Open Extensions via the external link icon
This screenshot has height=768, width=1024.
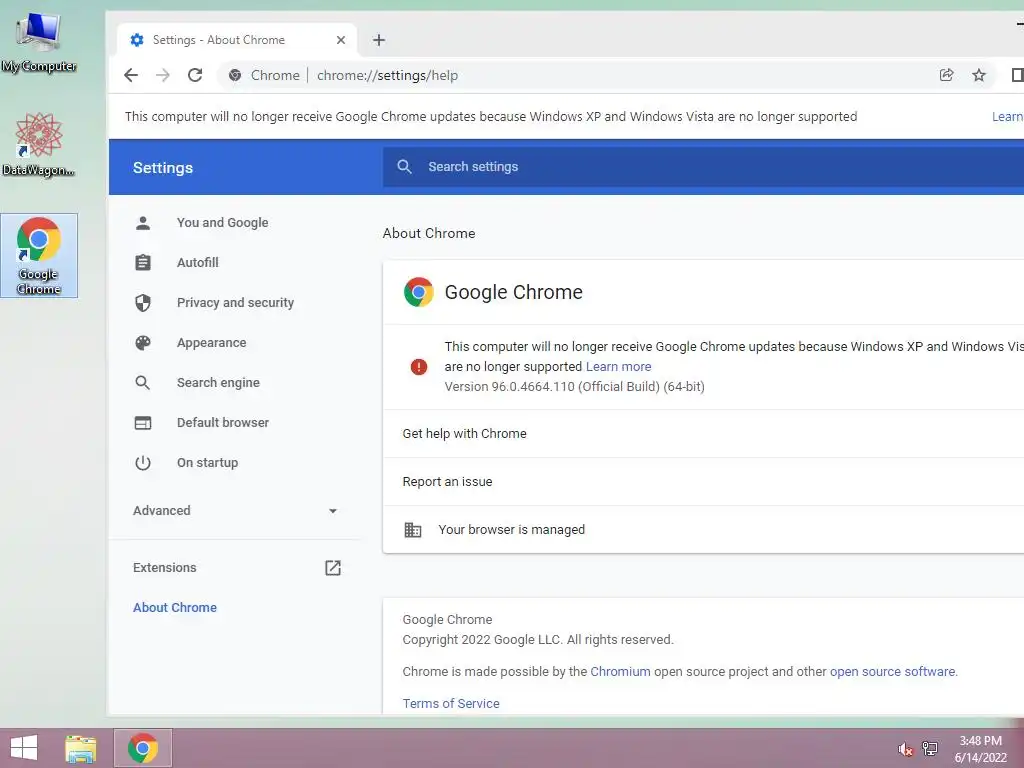pyautogui.click(x=333, y=568)
